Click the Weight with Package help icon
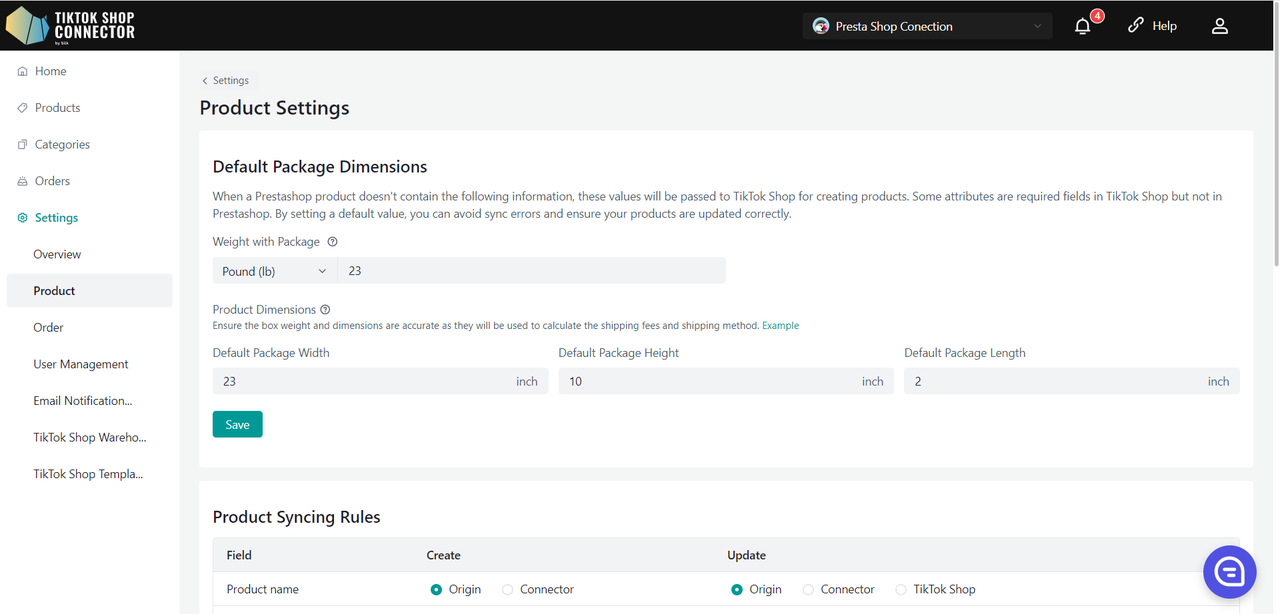 click(333, 242)
